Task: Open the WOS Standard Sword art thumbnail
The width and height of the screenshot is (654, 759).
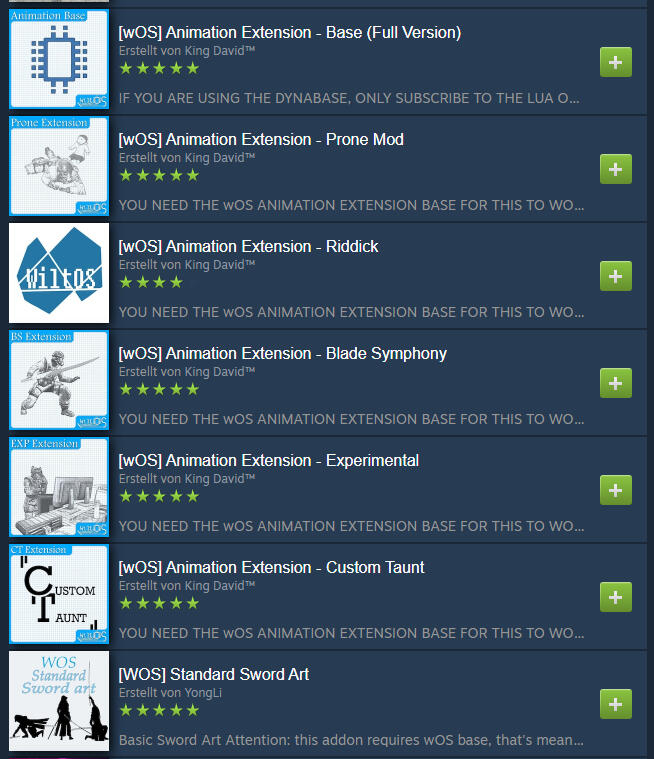Action: 59,701
